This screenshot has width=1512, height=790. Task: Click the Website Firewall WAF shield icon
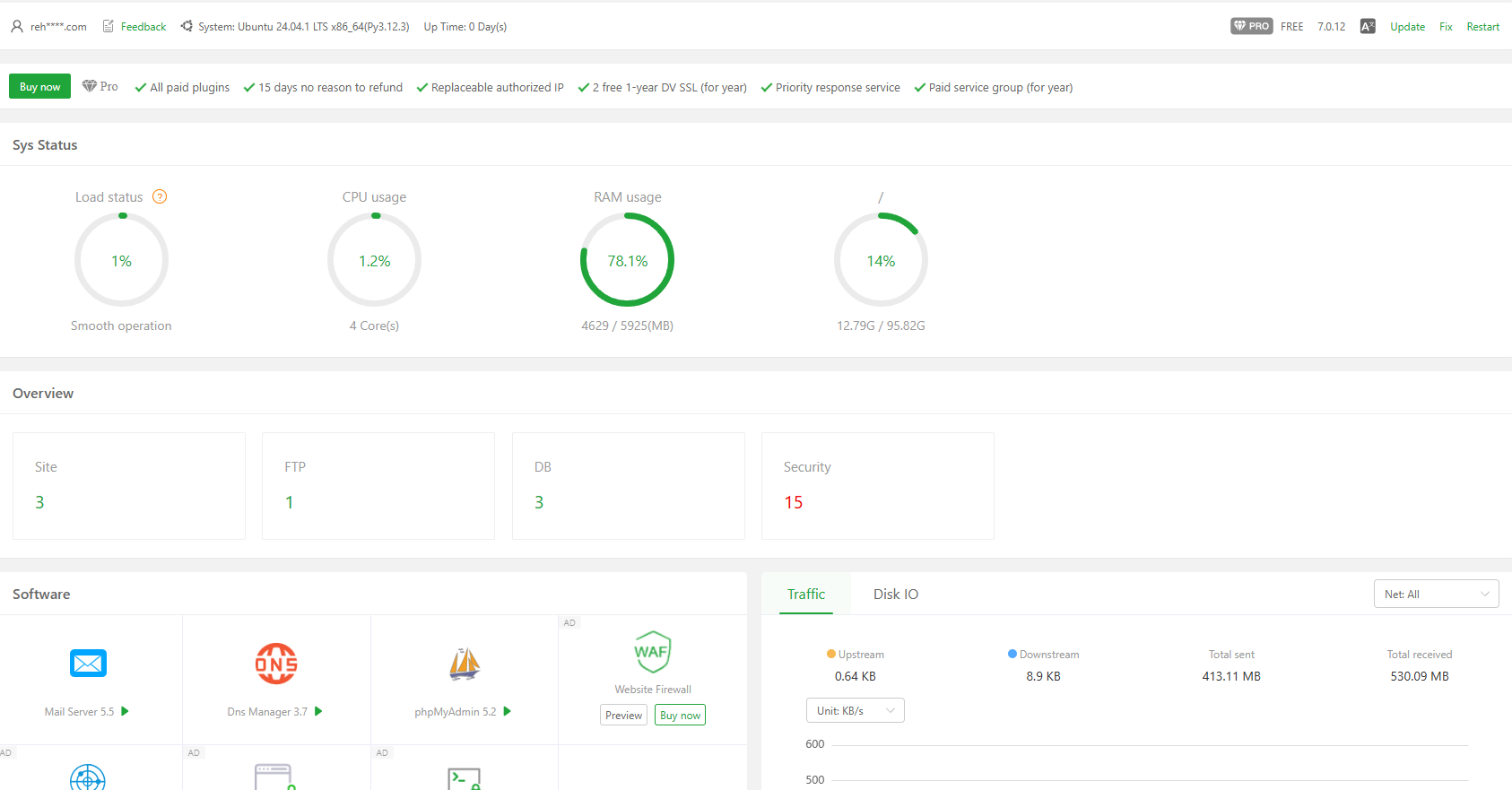(x=652, y=652)
